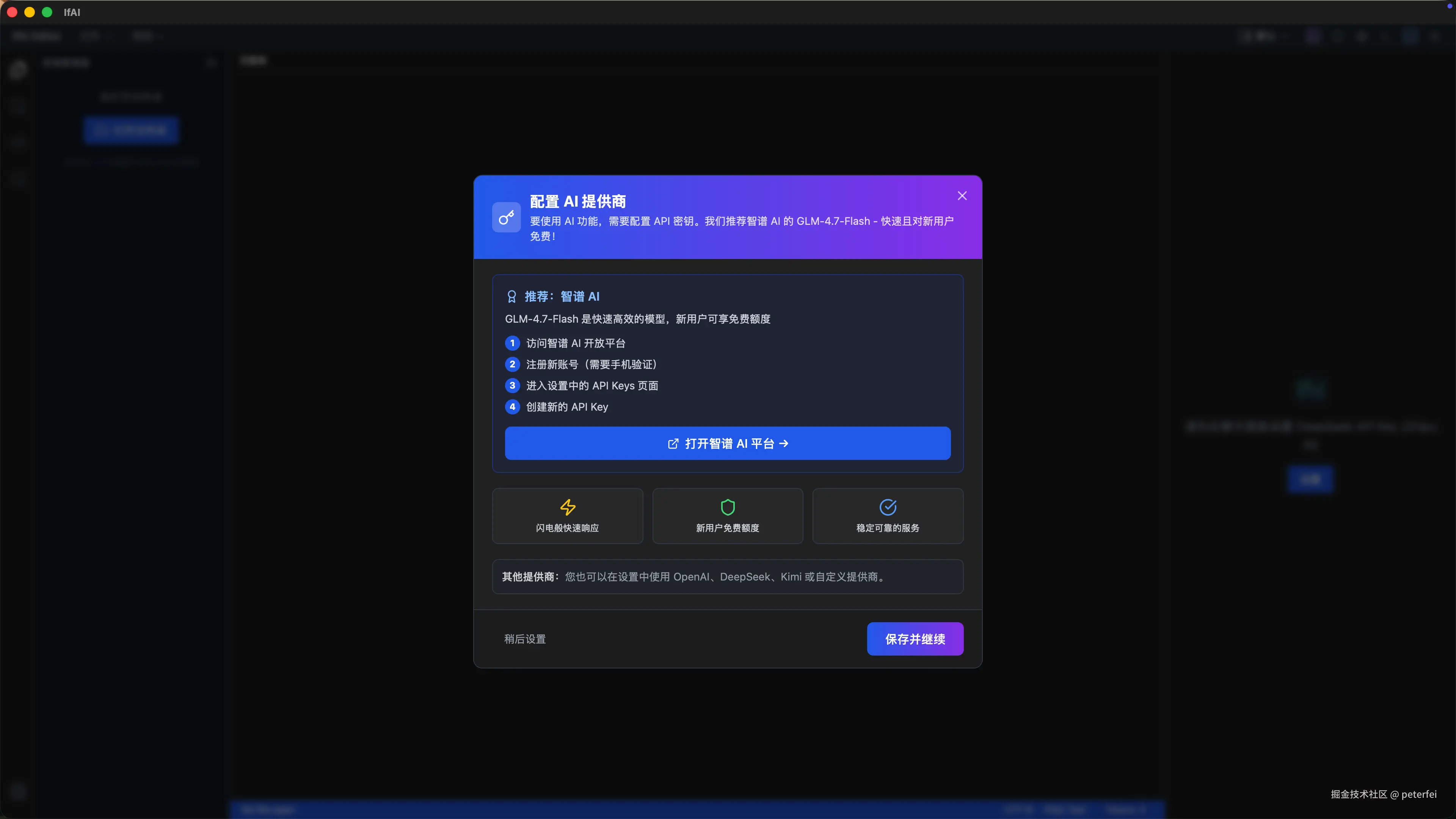Image resolution: width=1456 pixels, height=819 pixels.
Task: Click the 其他提供商 information box
Action: (728, 576)
